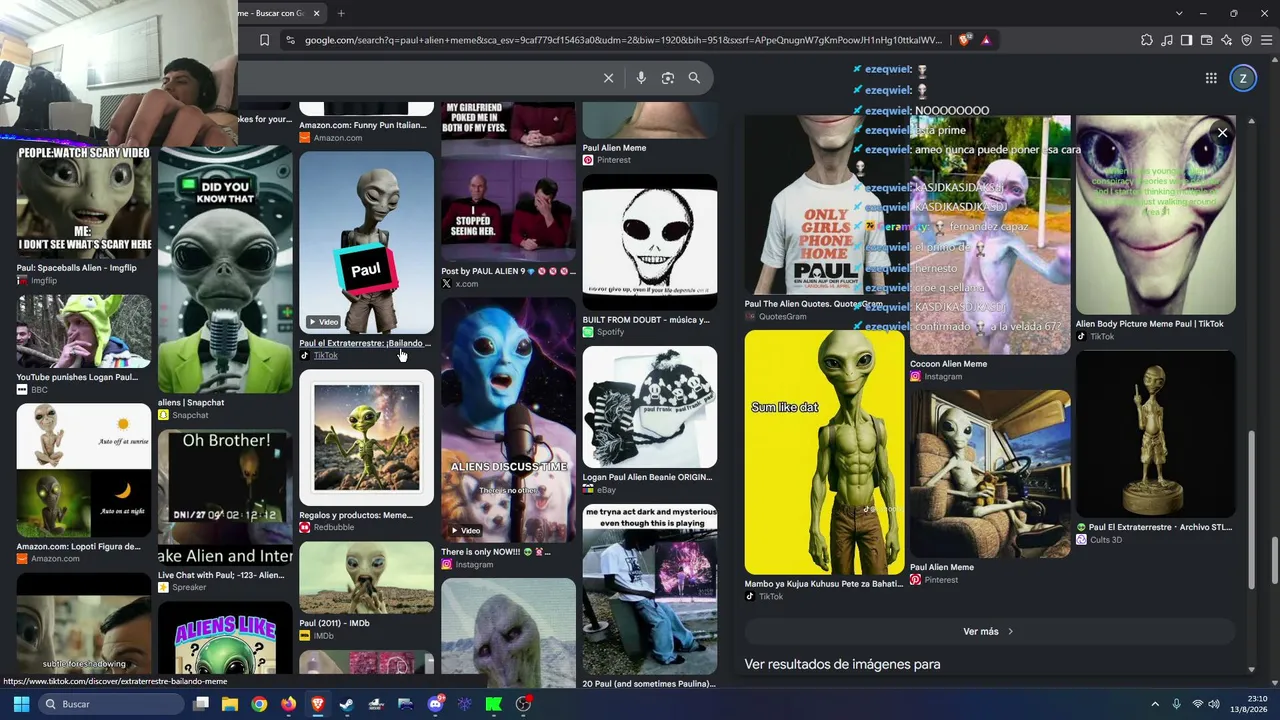Image resolution: width=1280 pixels, height=720 pixels.
Task: Open Brave Leo AI assistant
Action: tap(1226, 40)
